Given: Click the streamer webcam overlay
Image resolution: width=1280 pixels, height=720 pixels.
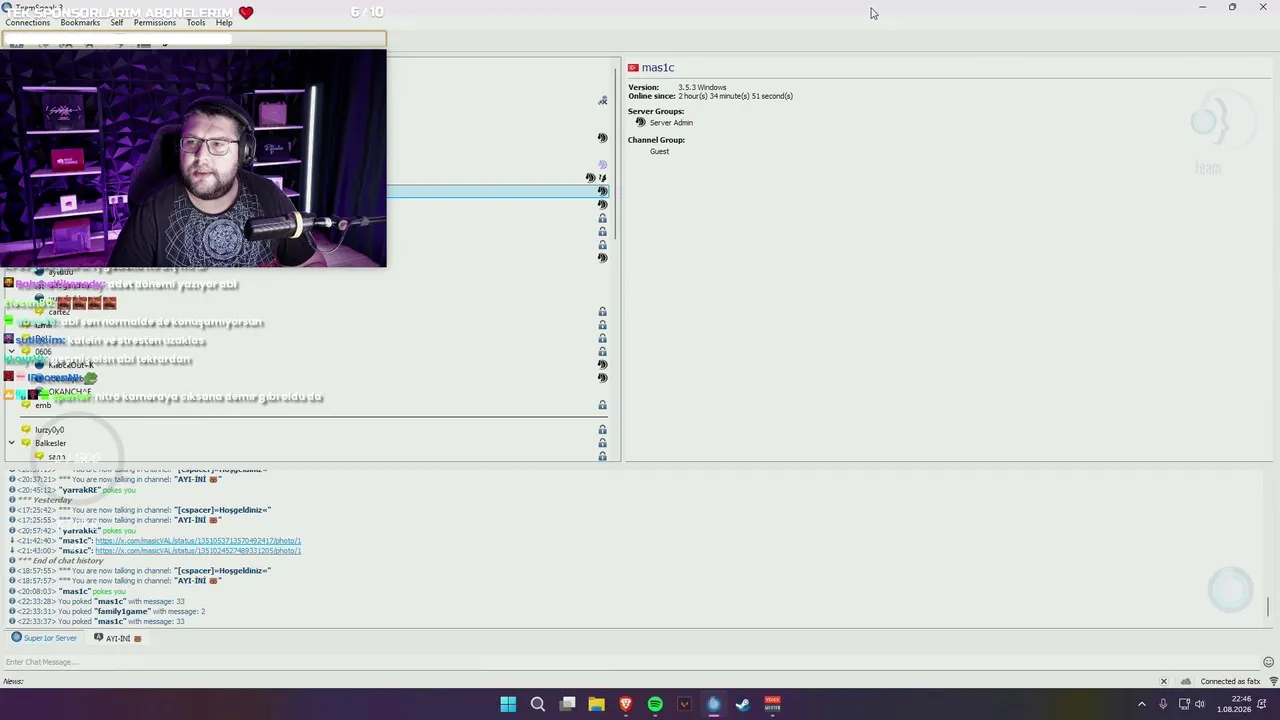Looking at the screenshot, I should (x=193, y=160).
